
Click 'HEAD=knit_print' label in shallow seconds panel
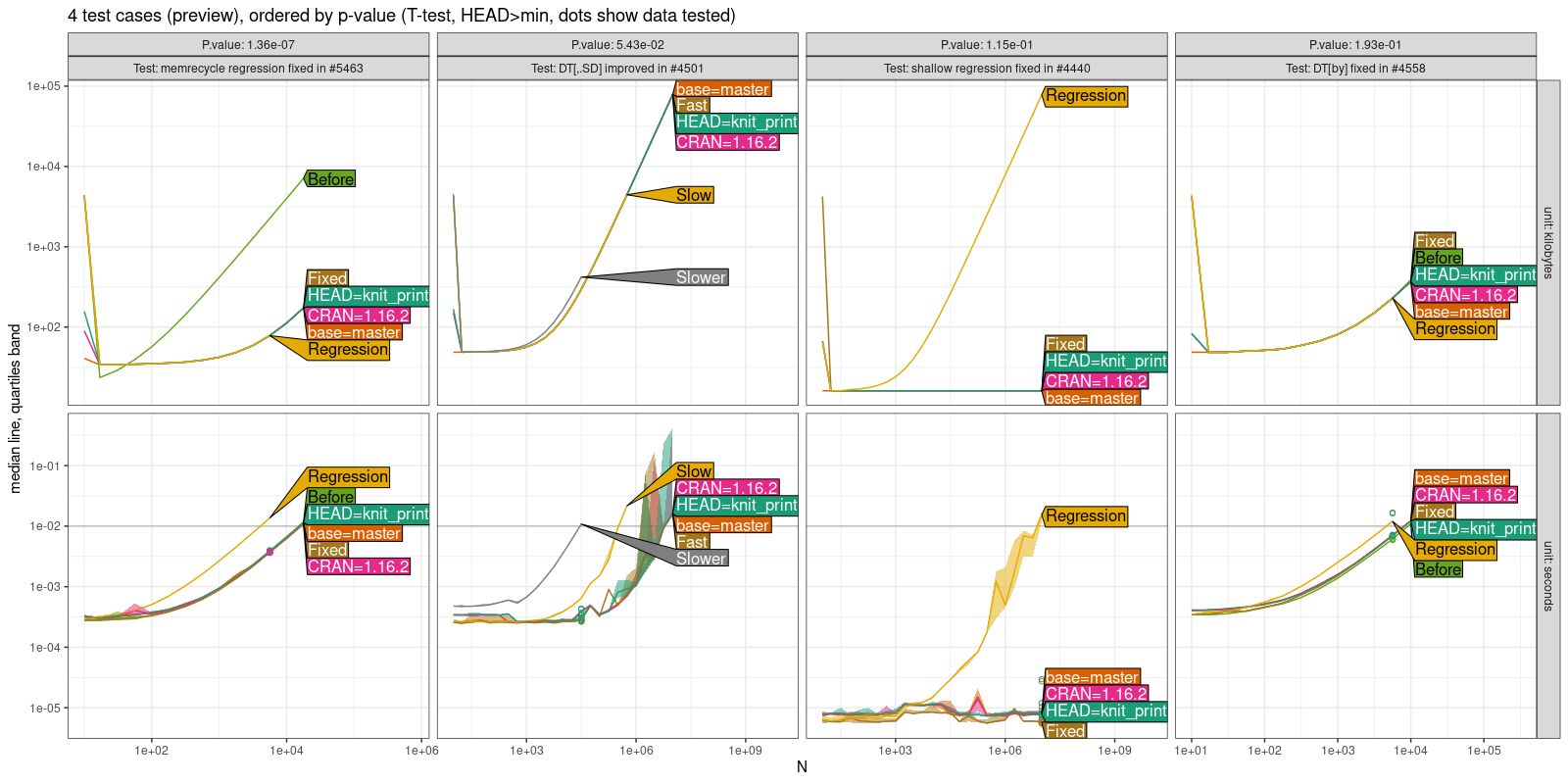(x=1105, y=711)
